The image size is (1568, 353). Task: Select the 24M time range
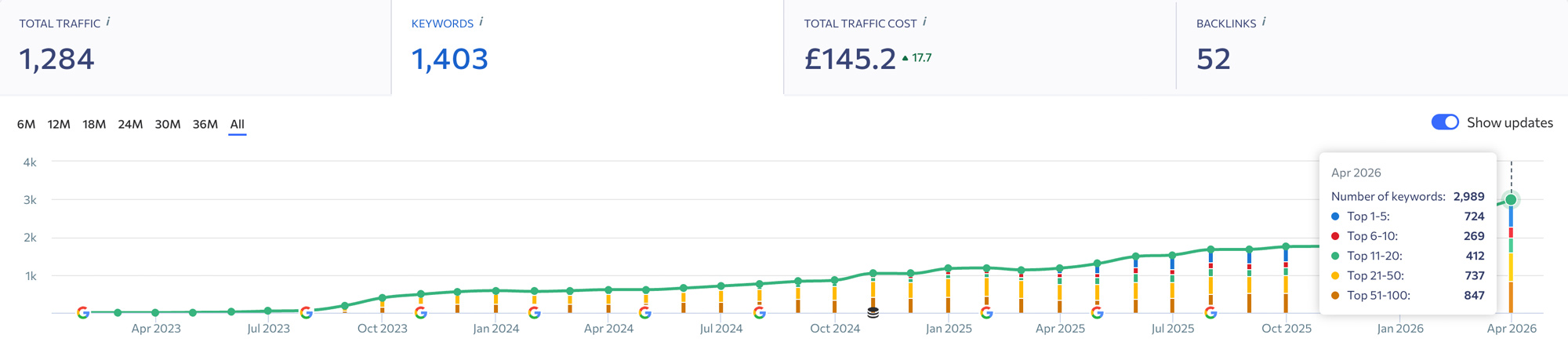pos(130,124)
